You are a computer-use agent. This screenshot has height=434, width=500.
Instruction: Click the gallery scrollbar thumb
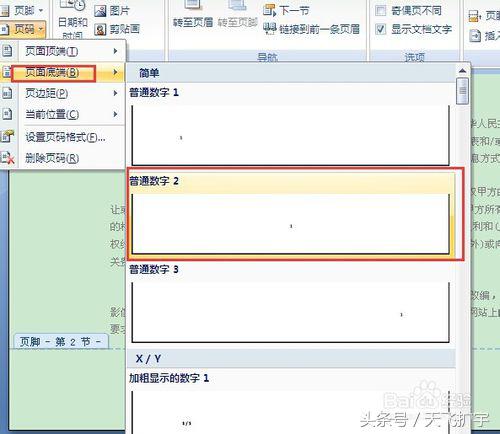point(462,91)
